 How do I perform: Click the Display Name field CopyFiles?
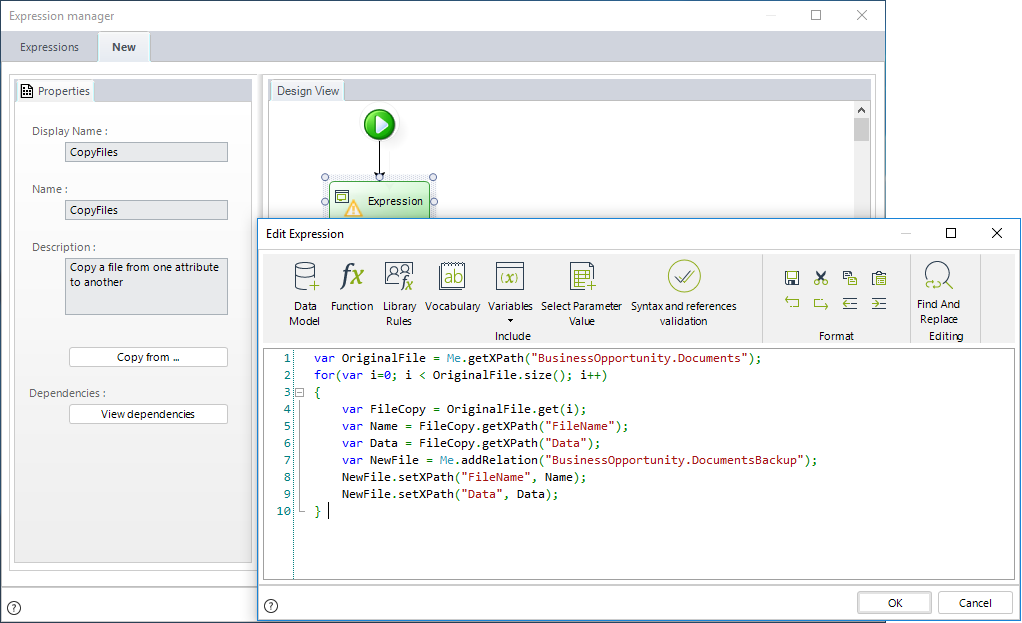click(x=146, y=152)
